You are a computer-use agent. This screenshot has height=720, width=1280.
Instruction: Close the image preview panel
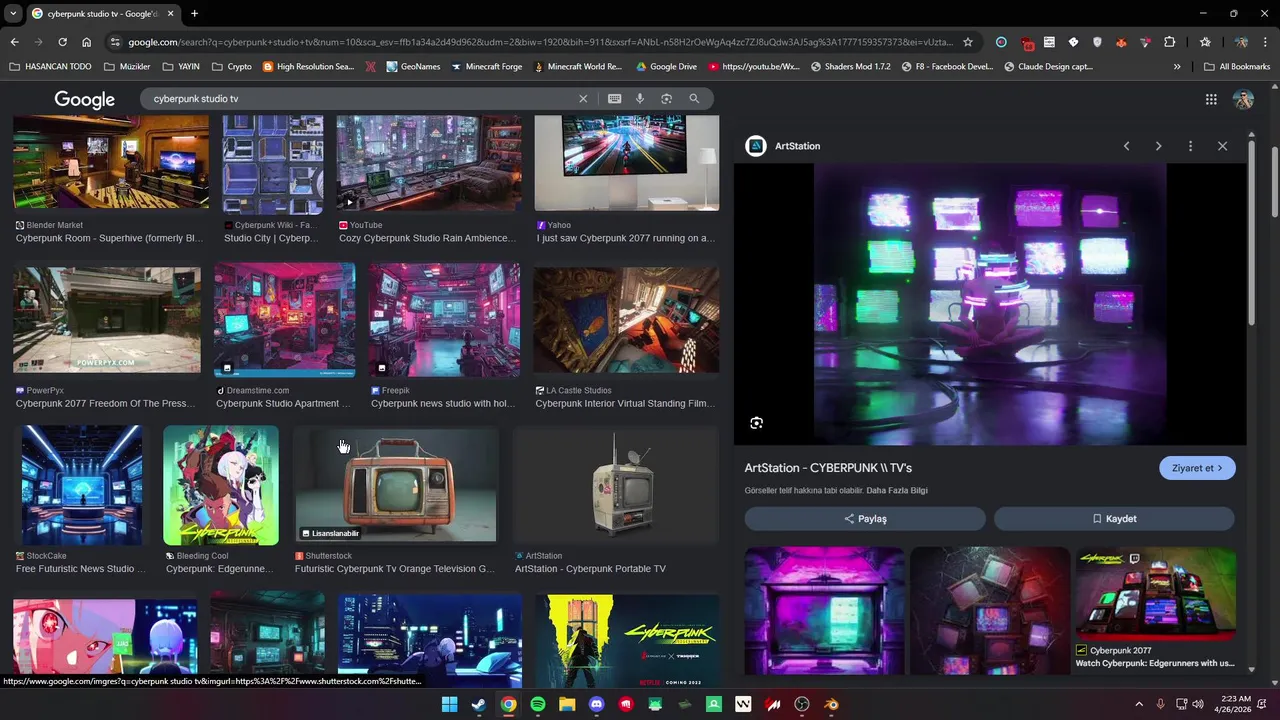click(x=1222, y=146)
